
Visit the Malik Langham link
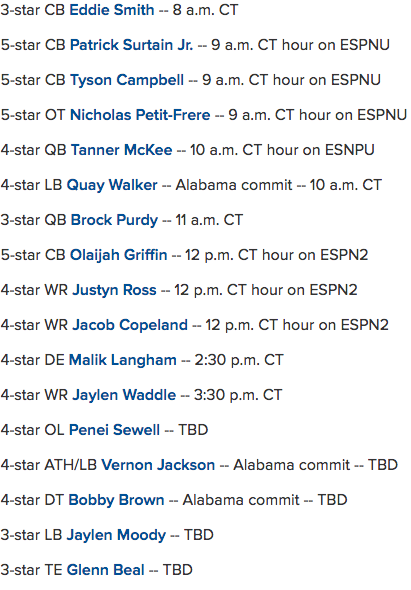pyautogui.click(x=123, y=360)
